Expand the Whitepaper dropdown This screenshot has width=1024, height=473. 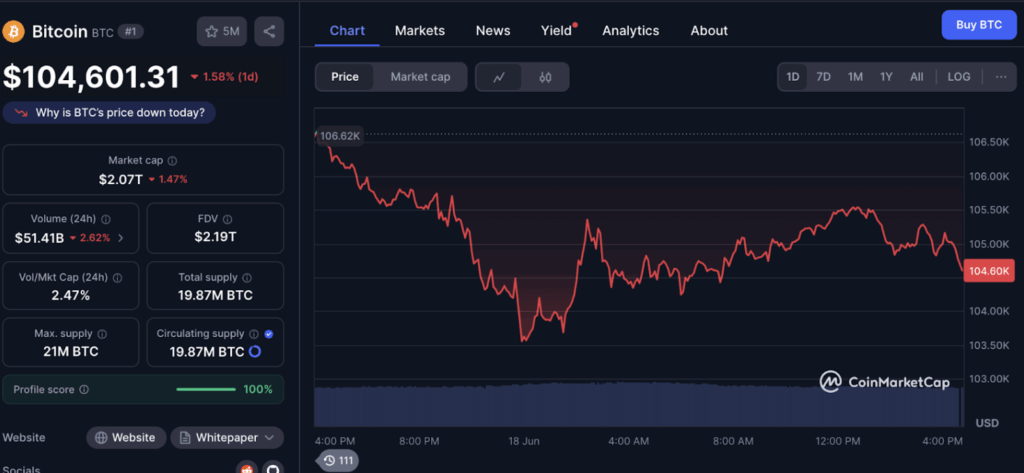pos(227,437)
